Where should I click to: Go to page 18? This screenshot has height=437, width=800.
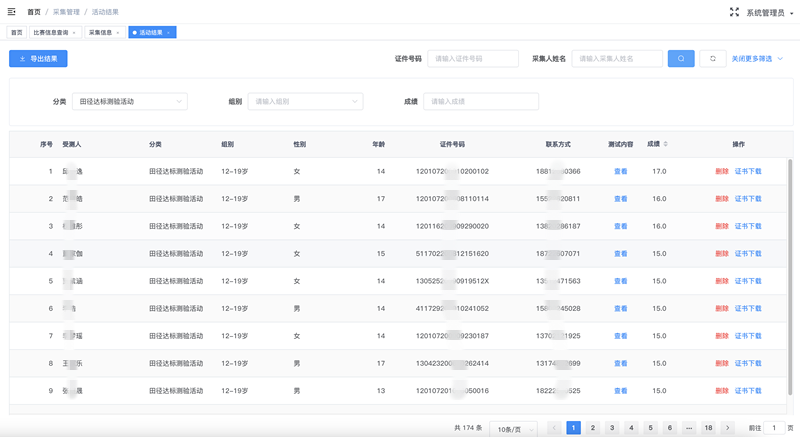[708, 428]
